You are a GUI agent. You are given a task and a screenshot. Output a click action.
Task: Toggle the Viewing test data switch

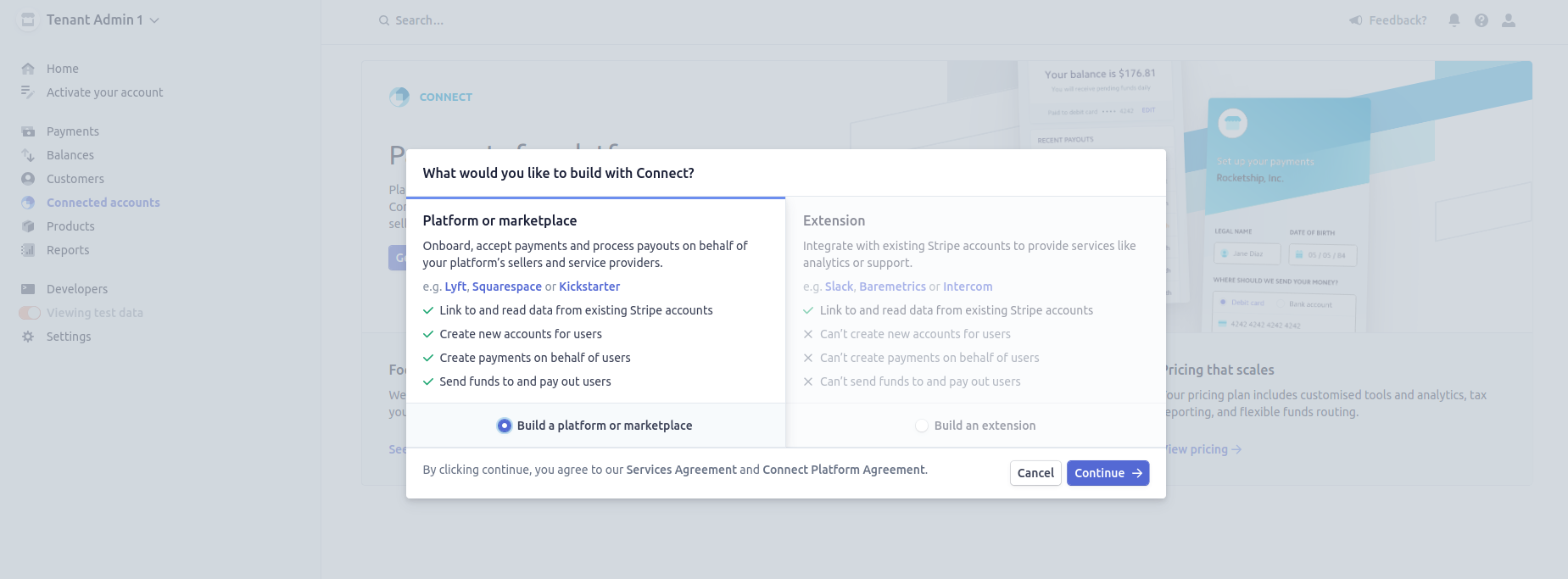(x=30, y=313)
